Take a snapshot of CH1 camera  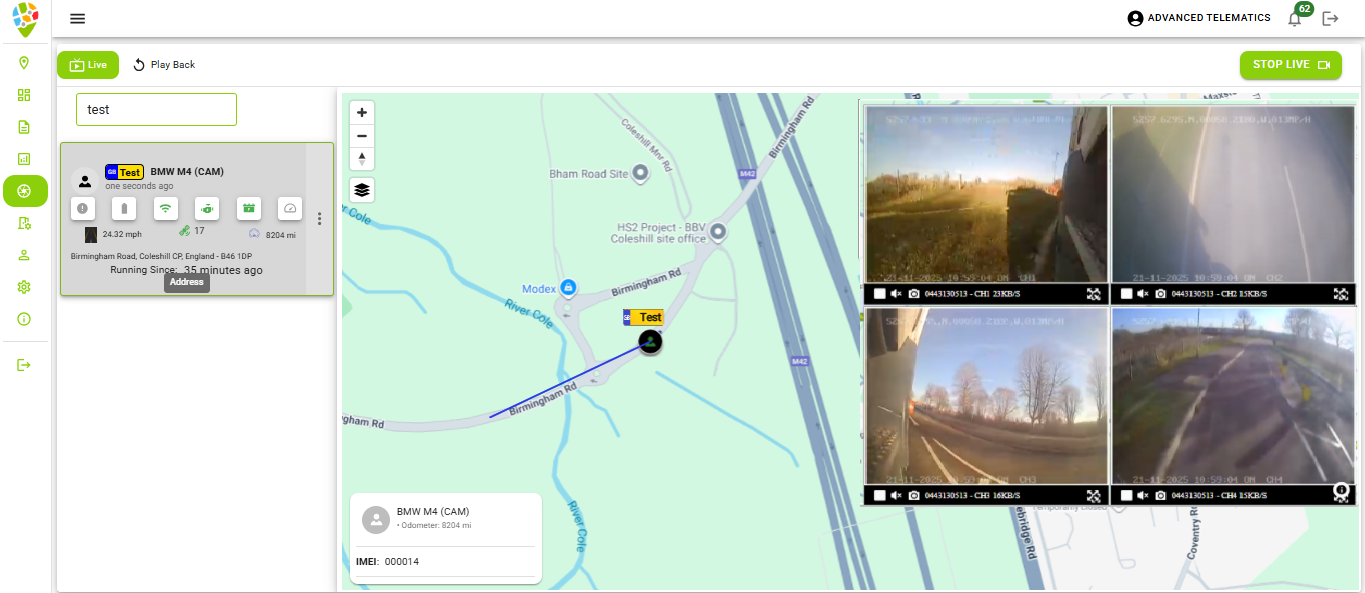click(x=913, y=294)
